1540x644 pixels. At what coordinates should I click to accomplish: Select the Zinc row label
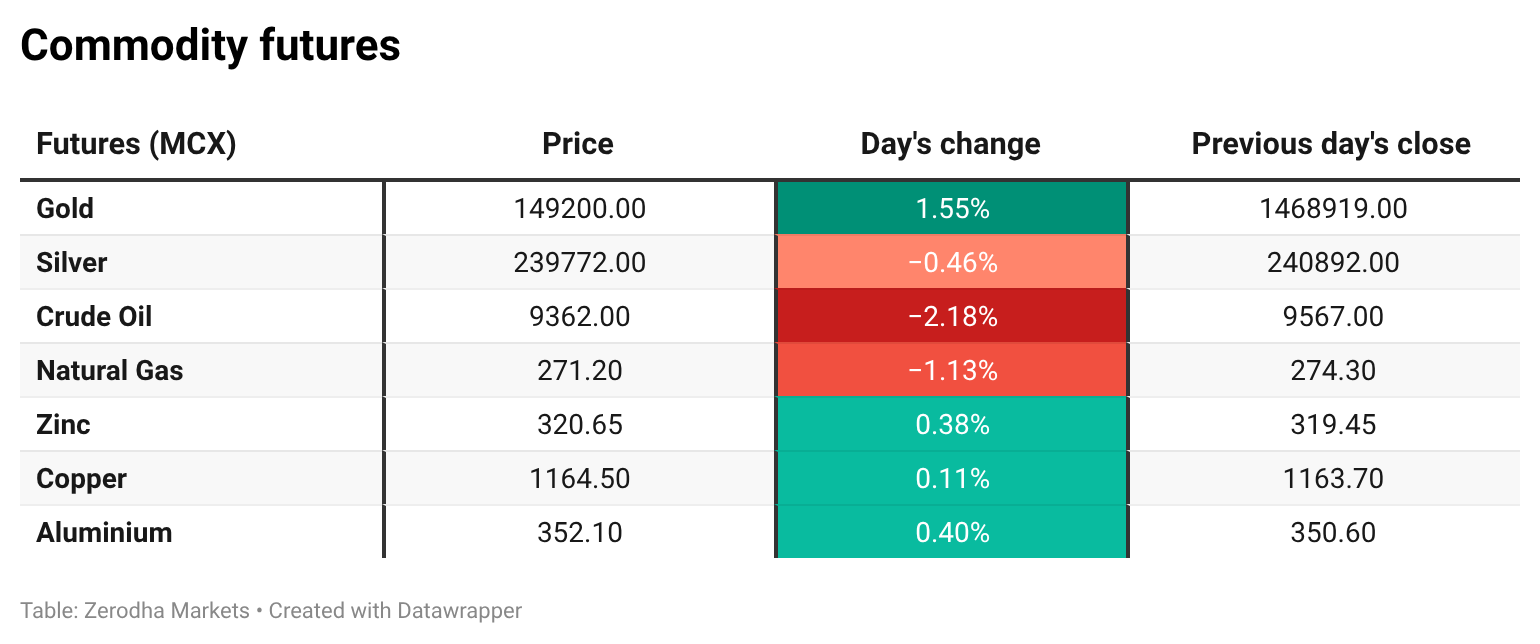coord(63,424)
